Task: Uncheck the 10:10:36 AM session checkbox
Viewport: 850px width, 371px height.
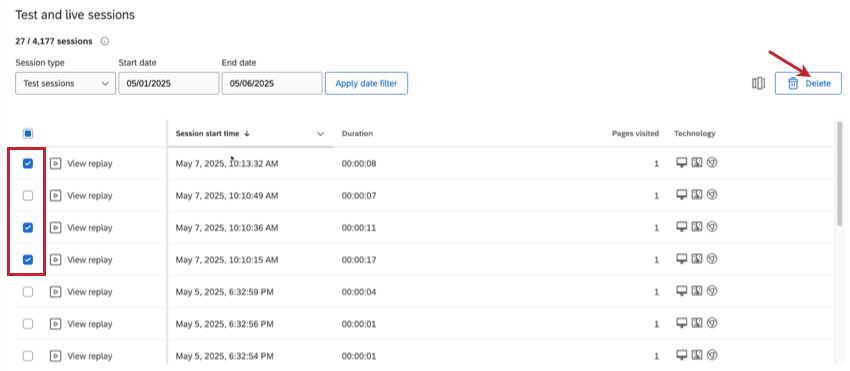Action: (28, 228)
